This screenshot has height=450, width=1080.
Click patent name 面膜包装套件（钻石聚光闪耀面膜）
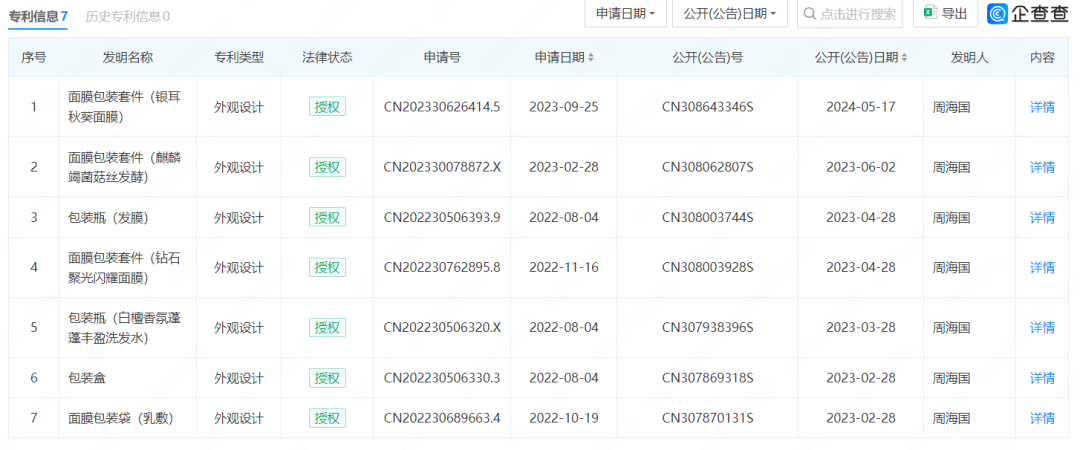pos(127,267)
